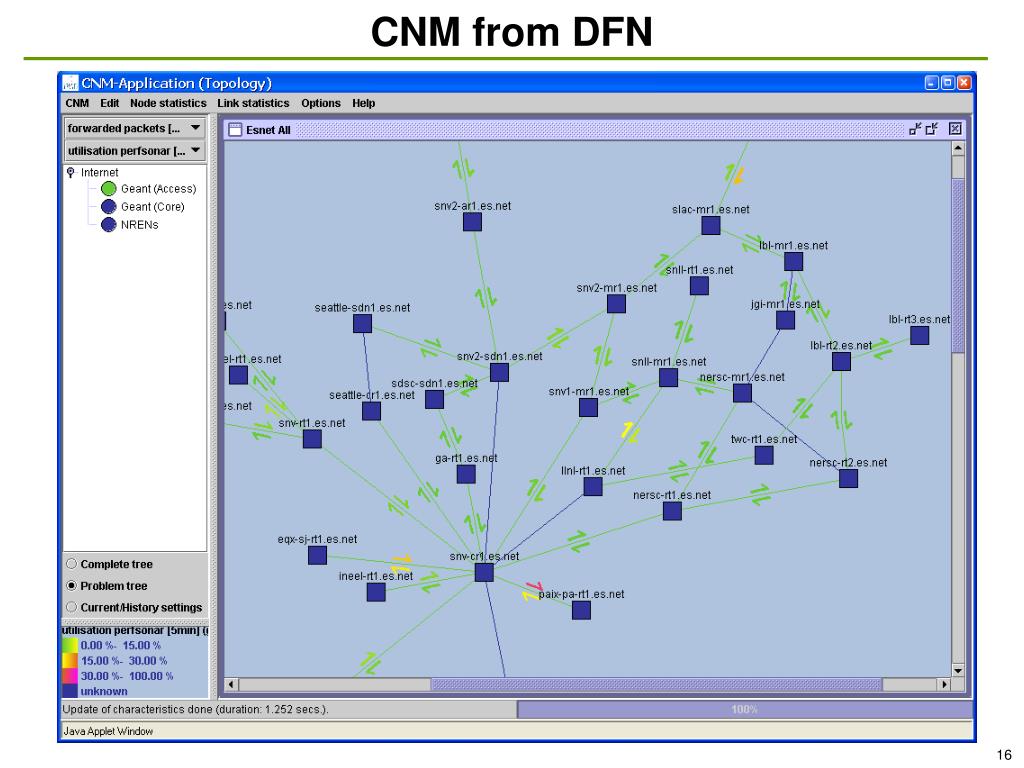
Task: Select the snv-cr1.es.net node square
Action: [x=484, y=573]
